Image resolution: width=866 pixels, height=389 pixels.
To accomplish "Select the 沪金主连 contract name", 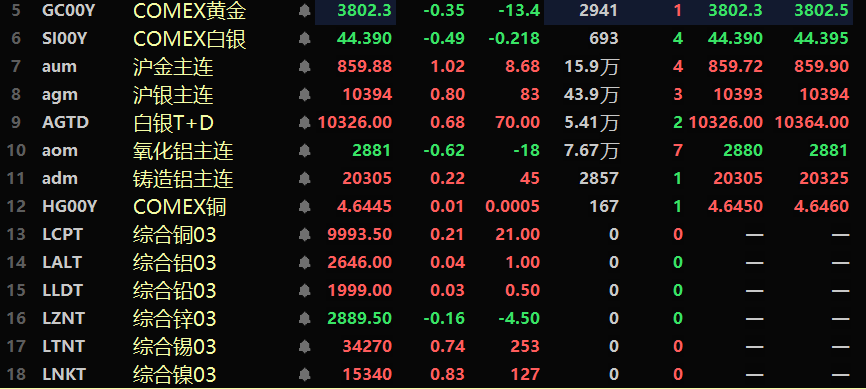I will 173,67.
